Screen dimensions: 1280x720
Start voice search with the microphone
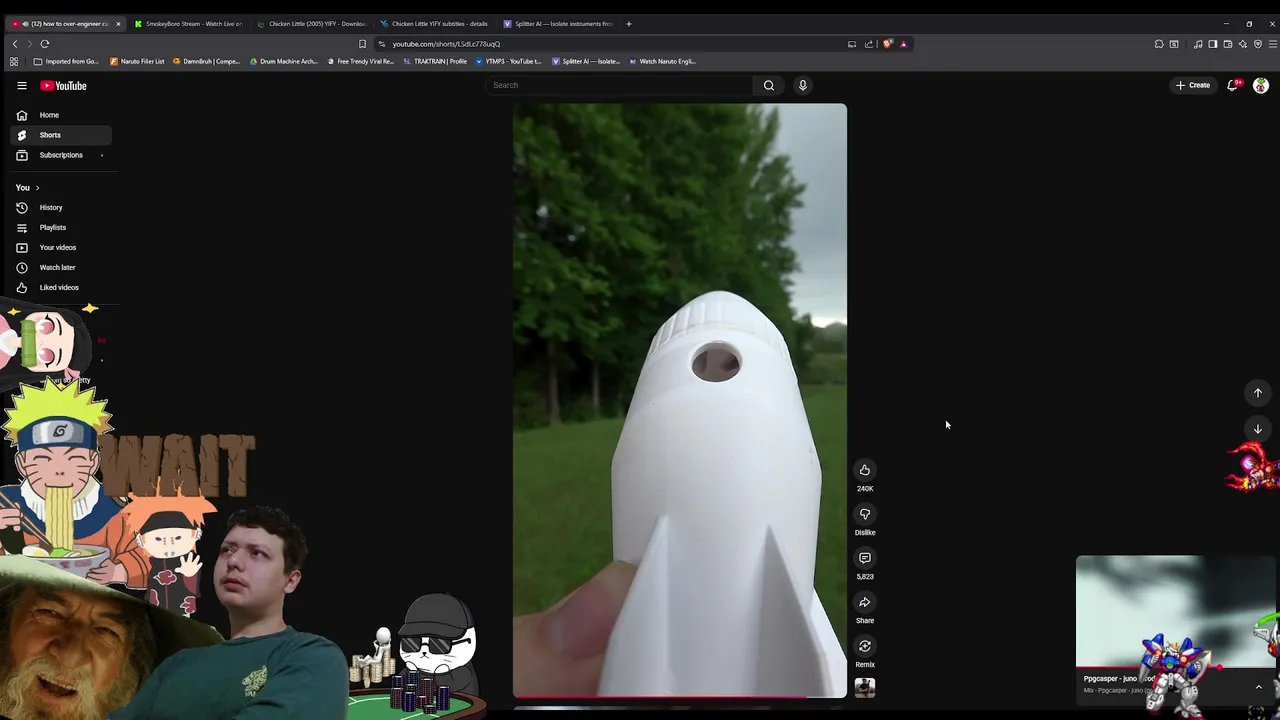(x=802, y=85)
